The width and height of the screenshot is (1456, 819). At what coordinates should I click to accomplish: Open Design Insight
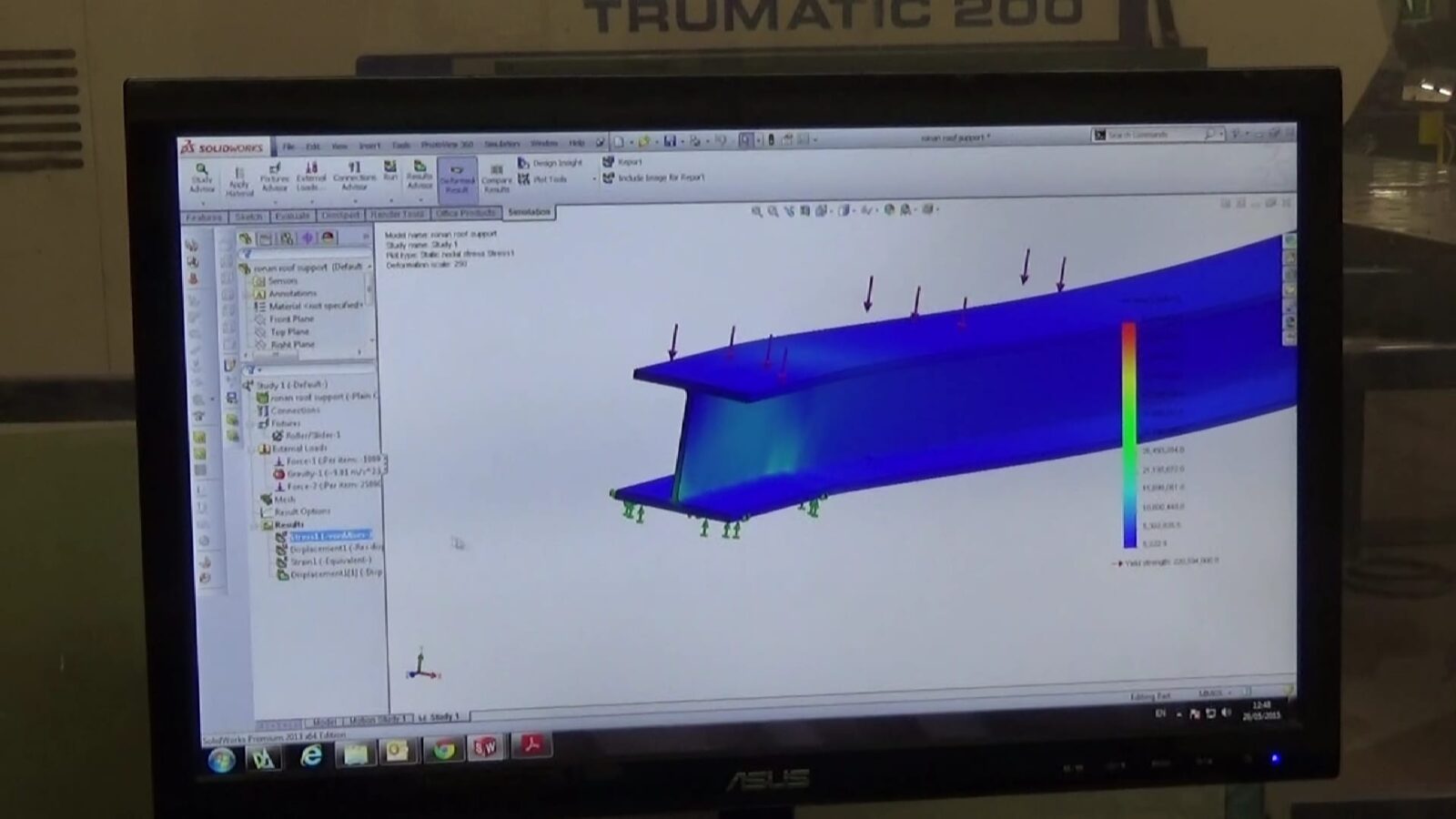tap(551, 163)
